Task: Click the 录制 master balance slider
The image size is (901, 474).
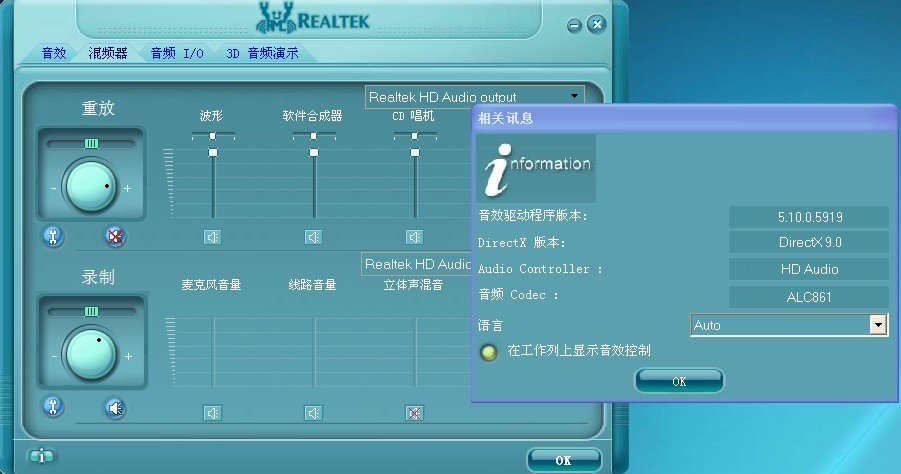Action: tap(91, 311)
